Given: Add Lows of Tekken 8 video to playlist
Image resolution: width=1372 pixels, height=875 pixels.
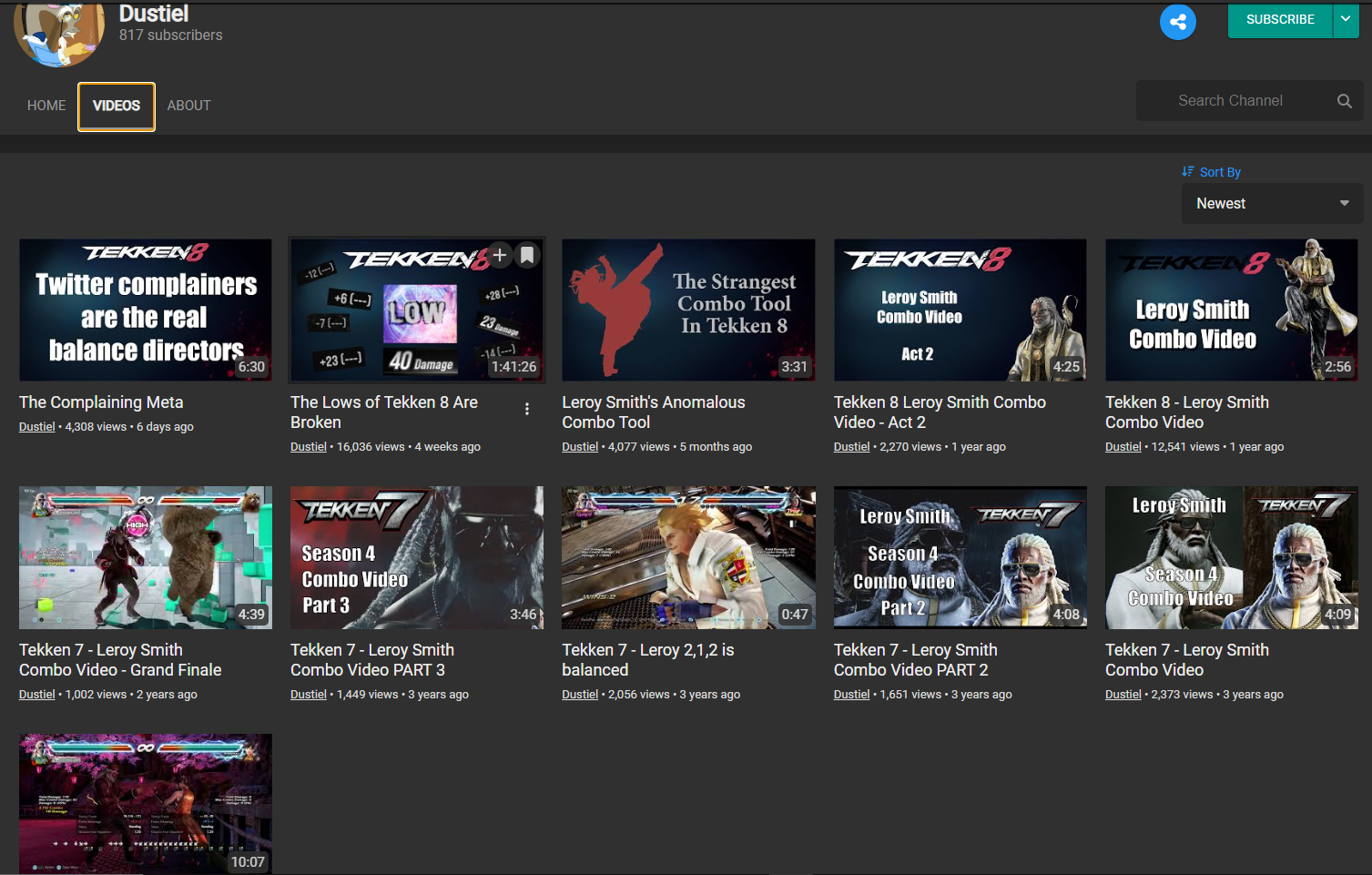Looking at the screenshot, I should tap(499, 255).
